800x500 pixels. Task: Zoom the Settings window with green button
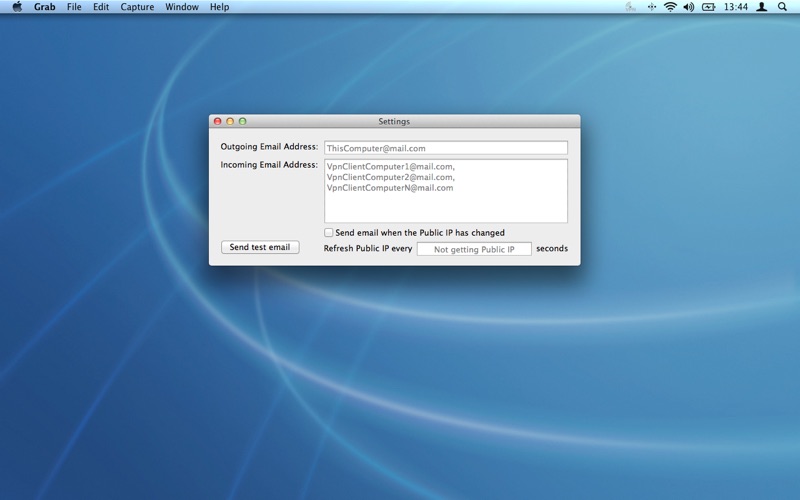(243, 121)
